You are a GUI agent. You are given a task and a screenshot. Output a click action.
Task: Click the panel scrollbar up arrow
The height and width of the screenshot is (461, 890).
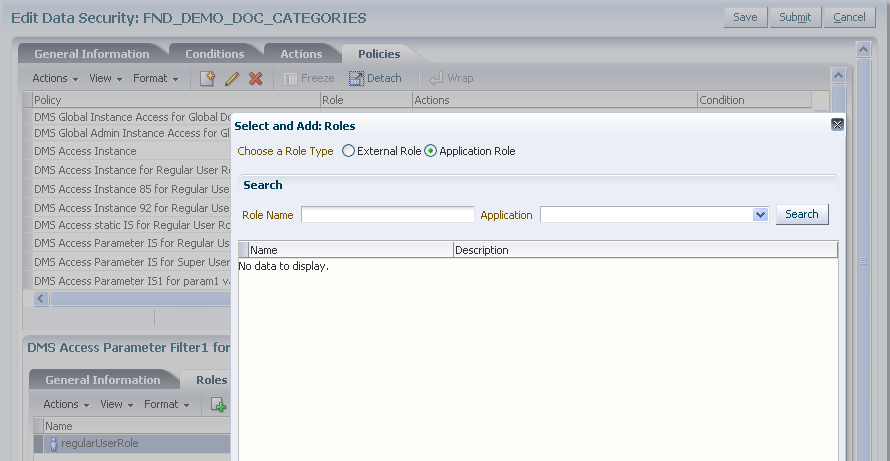pyautogui.click(x=838, y=75)
